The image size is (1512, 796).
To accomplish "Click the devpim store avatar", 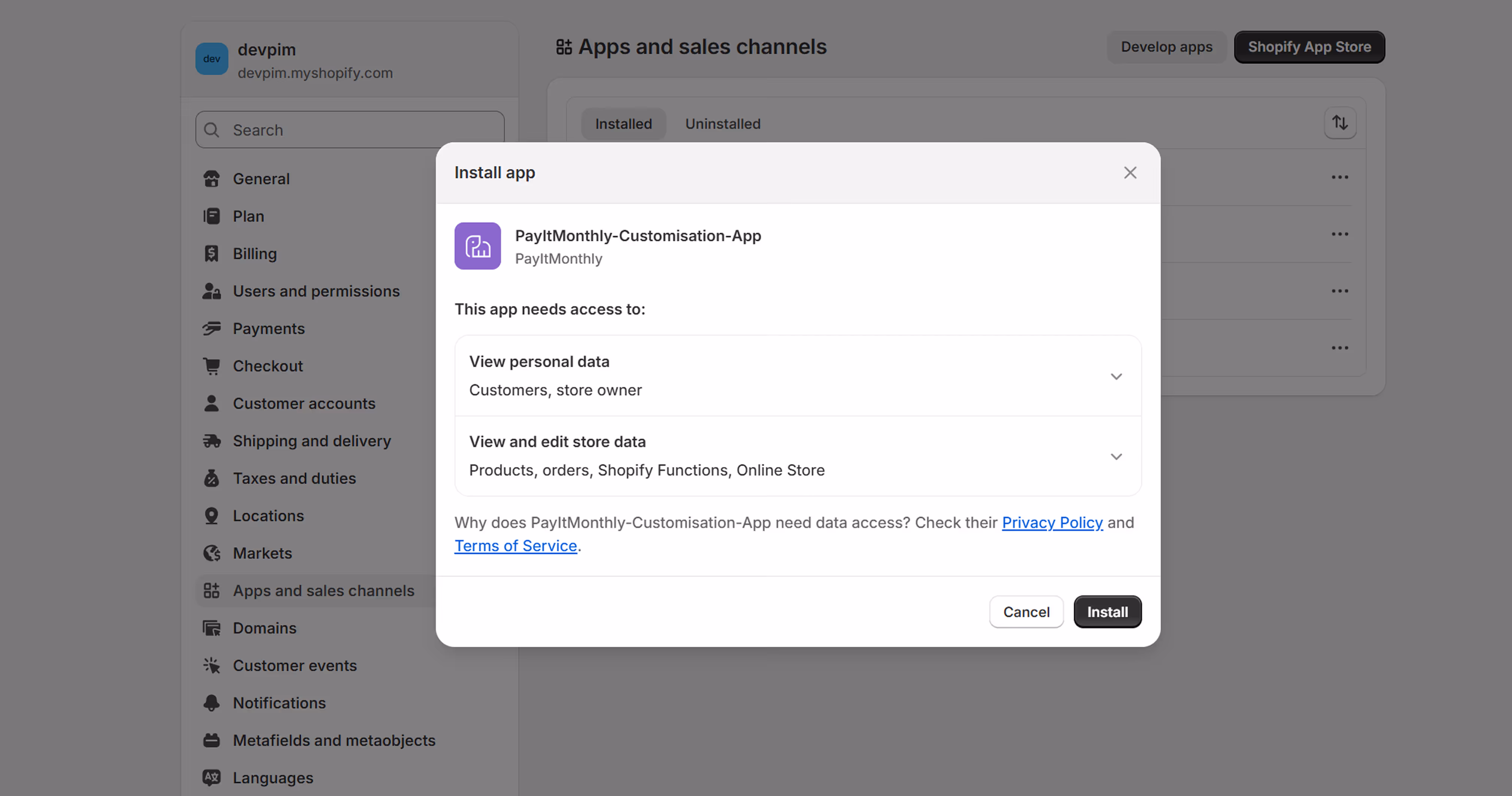I will (211, 59).
